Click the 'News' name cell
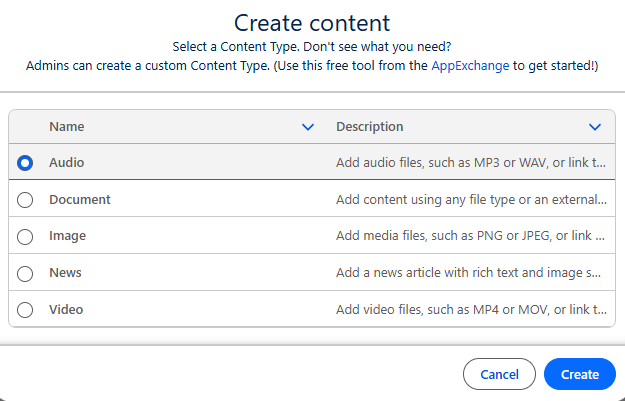 click(65, 273)
